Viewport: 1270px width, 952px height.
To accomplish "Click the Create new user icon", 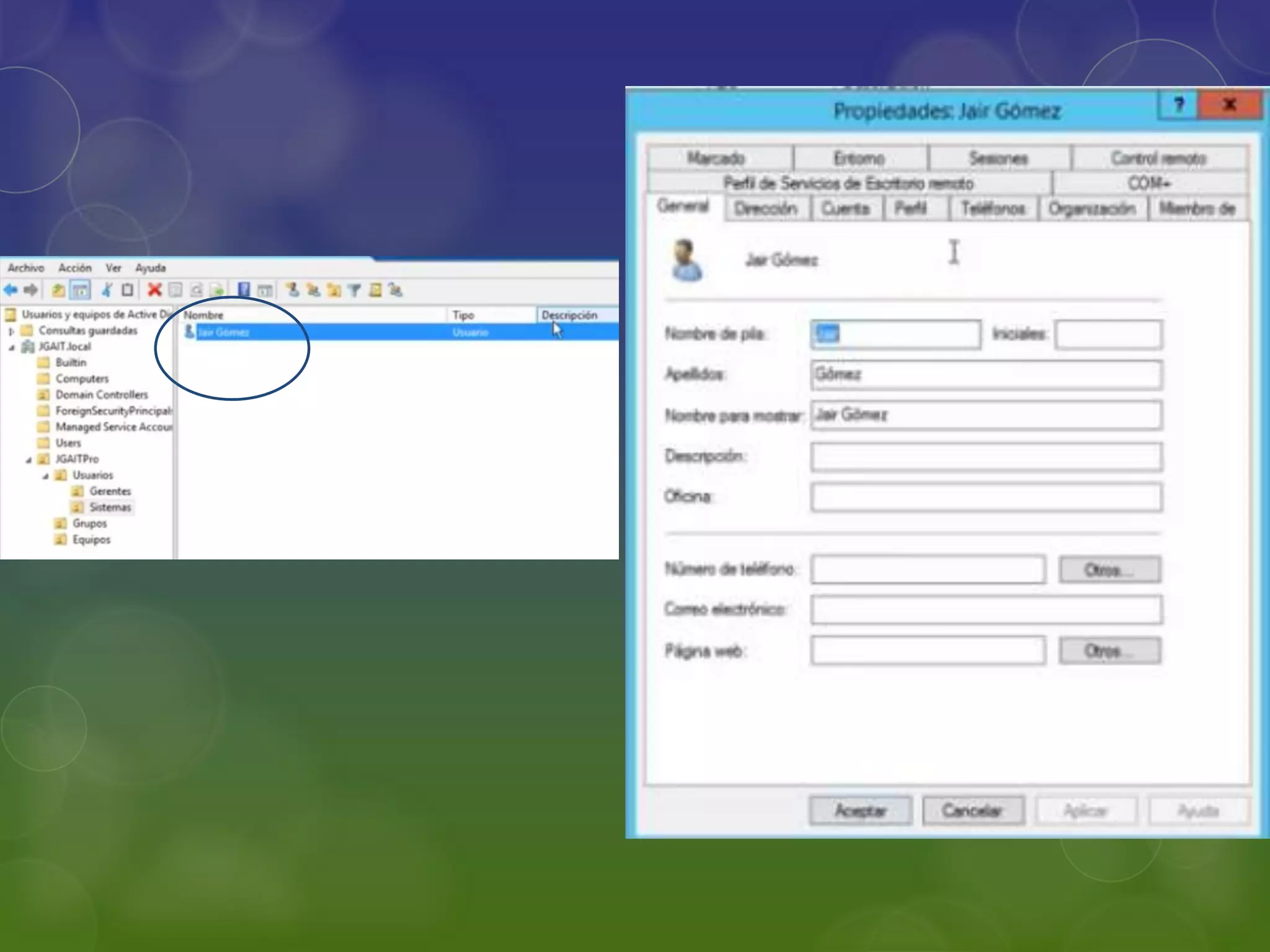I will click(x=292, y=290).
